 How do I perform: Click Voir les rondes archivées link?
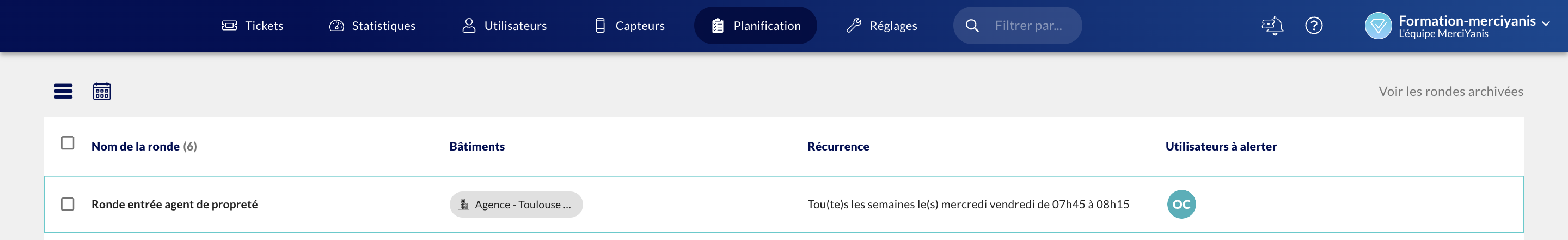click(1450, 92)
